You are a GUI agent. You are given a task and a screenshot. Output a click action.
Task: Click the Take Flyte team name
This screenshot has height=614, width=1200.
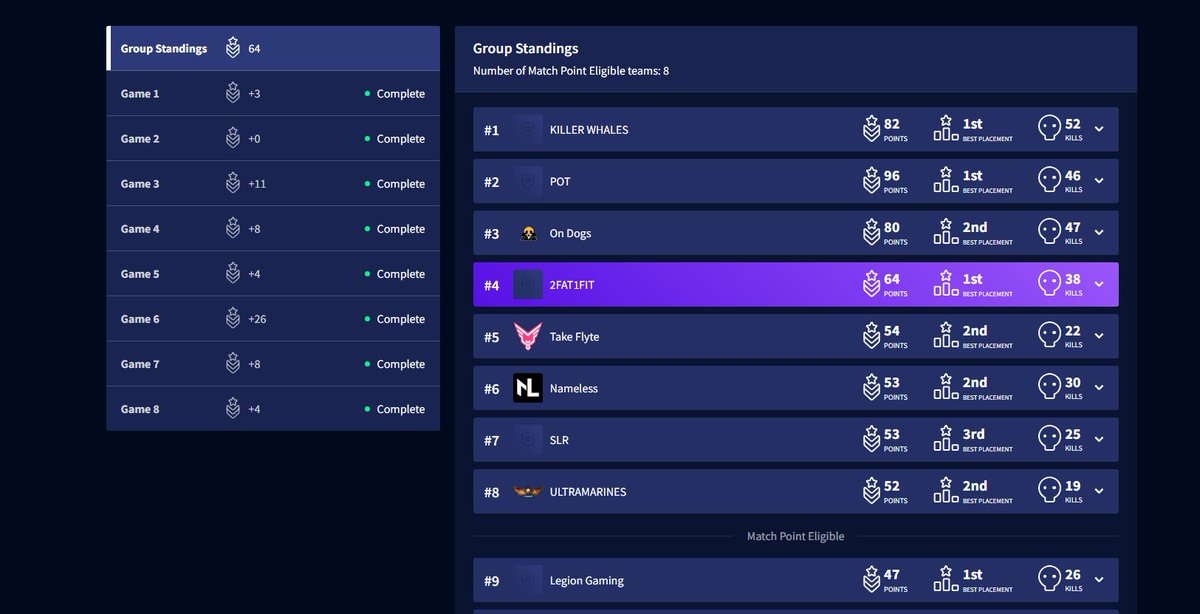tap(574, 337)
